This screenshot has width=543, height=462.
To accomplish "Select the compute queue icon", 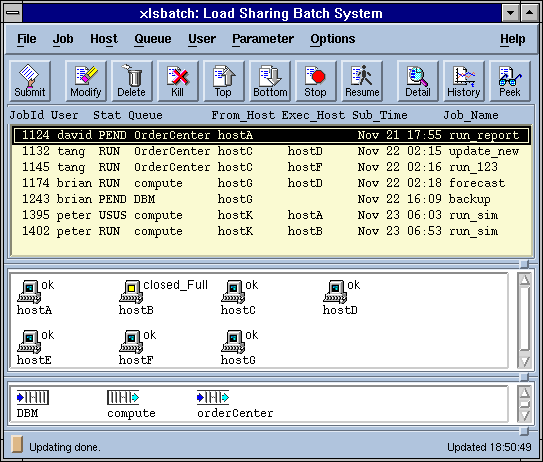I will pyautogui.click(x=123, y=397).
